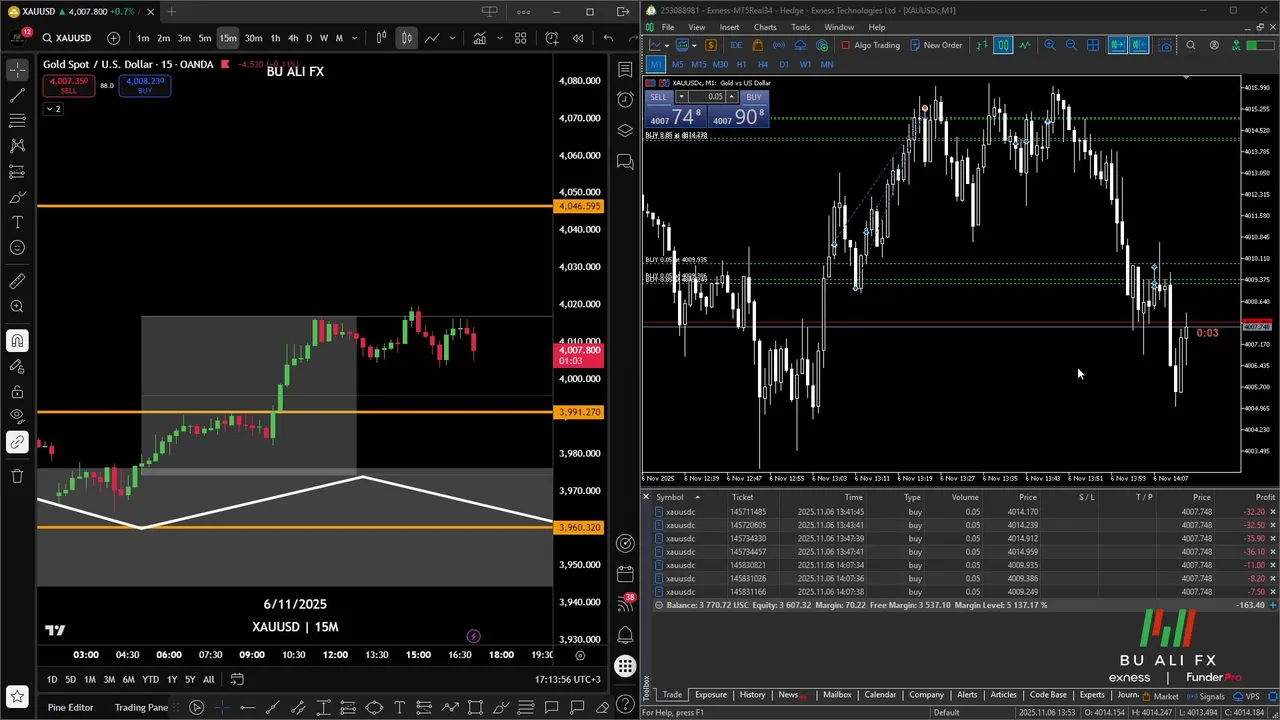
Task: Select the 1D date range button
Action: coord(52,679)
